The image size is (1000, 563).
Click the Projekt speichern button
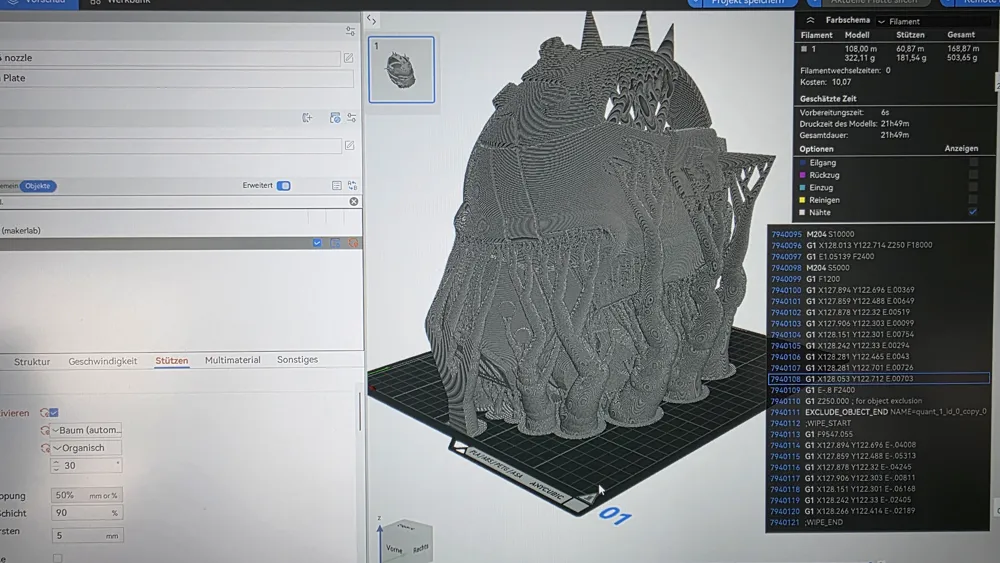749,3
